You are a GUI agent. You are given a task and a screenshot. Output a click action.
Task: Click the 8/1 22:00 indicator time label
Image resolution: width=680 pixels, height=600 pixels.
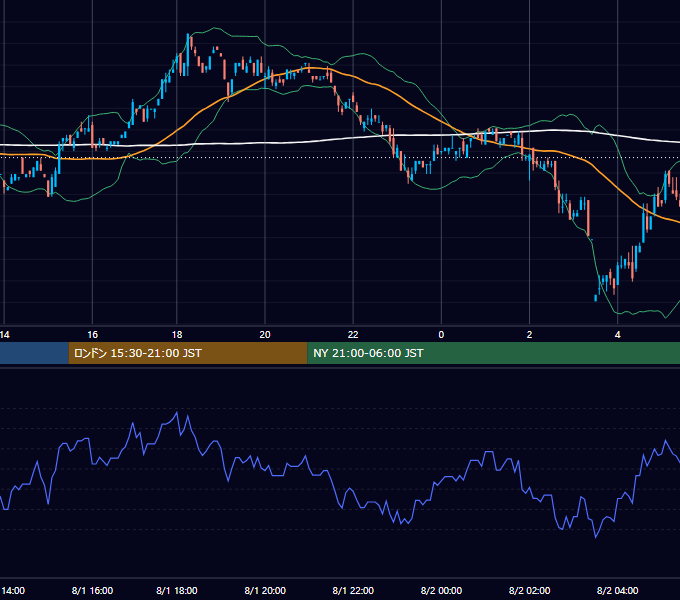(x=353, y=590)
